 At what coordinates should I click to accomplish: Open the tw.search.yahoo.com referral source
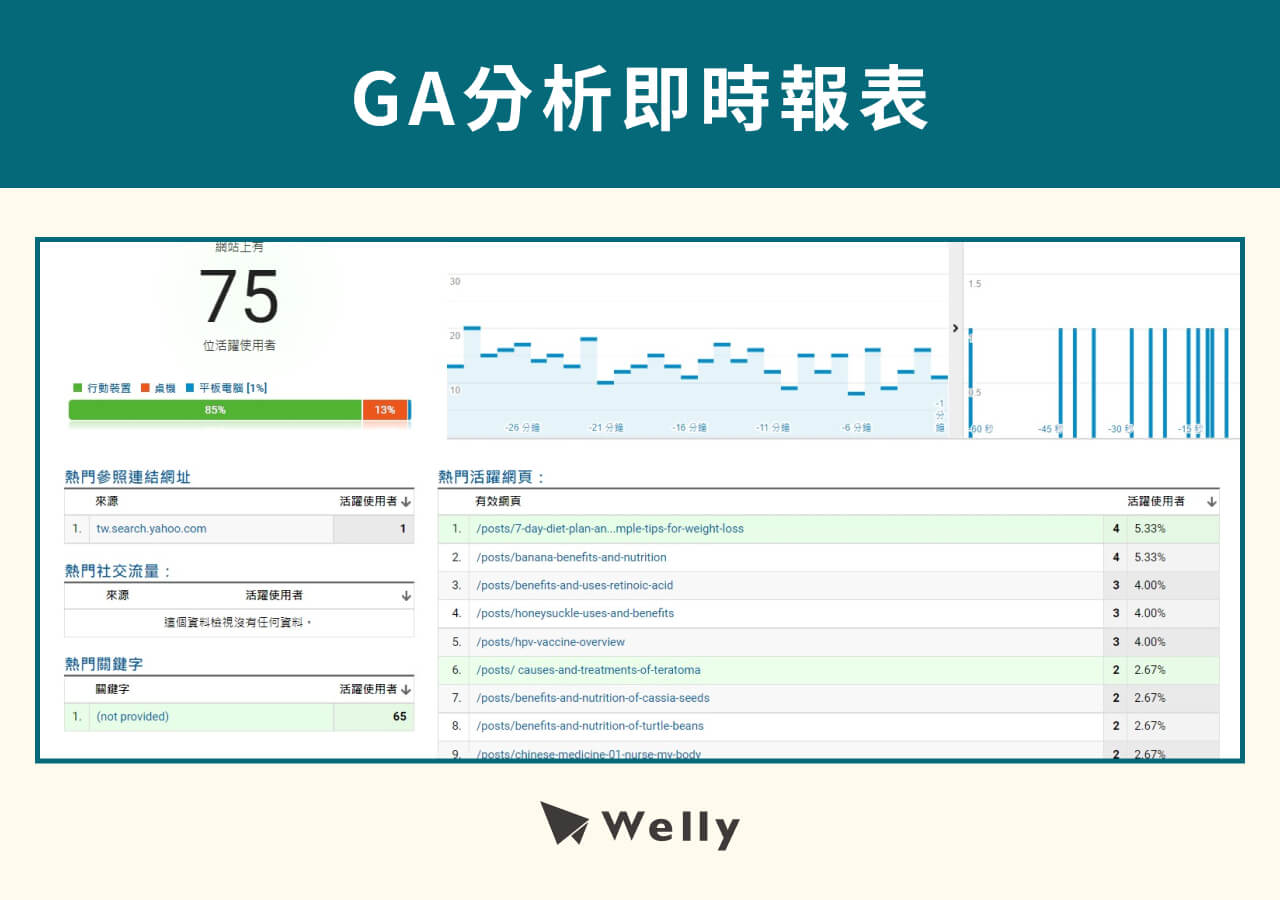(x=152, y=529)
